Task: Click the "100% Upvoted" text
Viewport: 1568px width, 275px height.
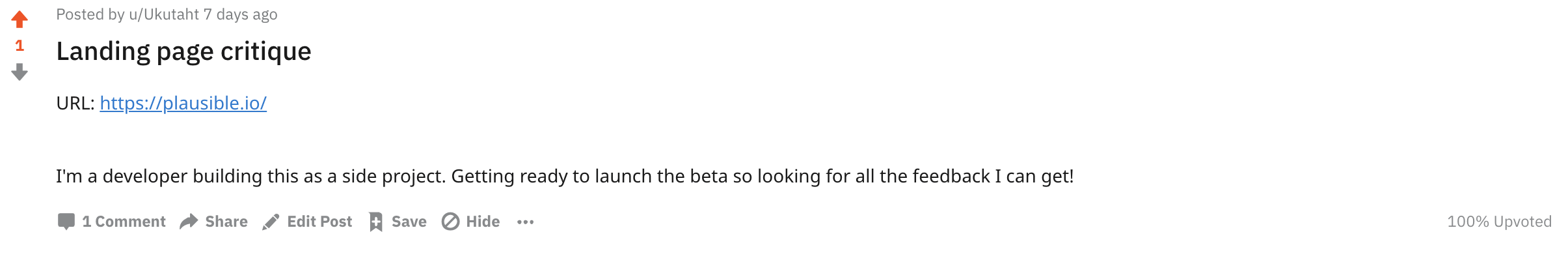Action: [x=1499, y=222]
